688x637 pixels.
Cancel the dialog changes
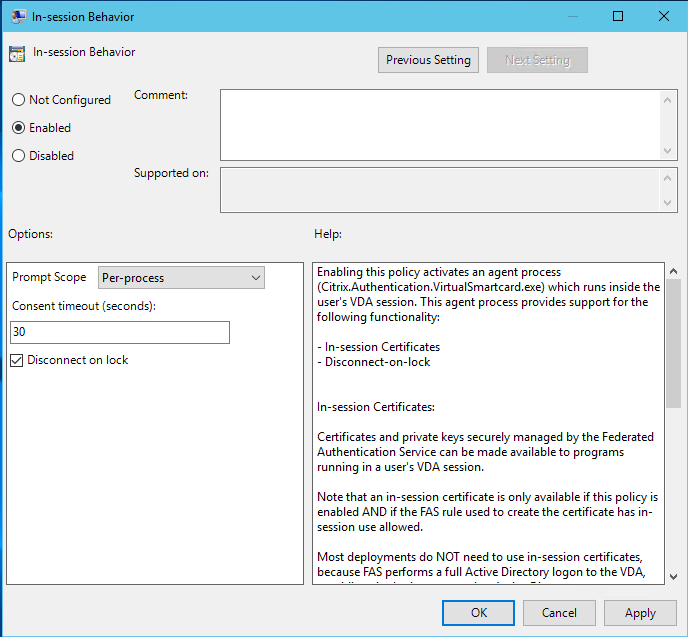[559, 613]
